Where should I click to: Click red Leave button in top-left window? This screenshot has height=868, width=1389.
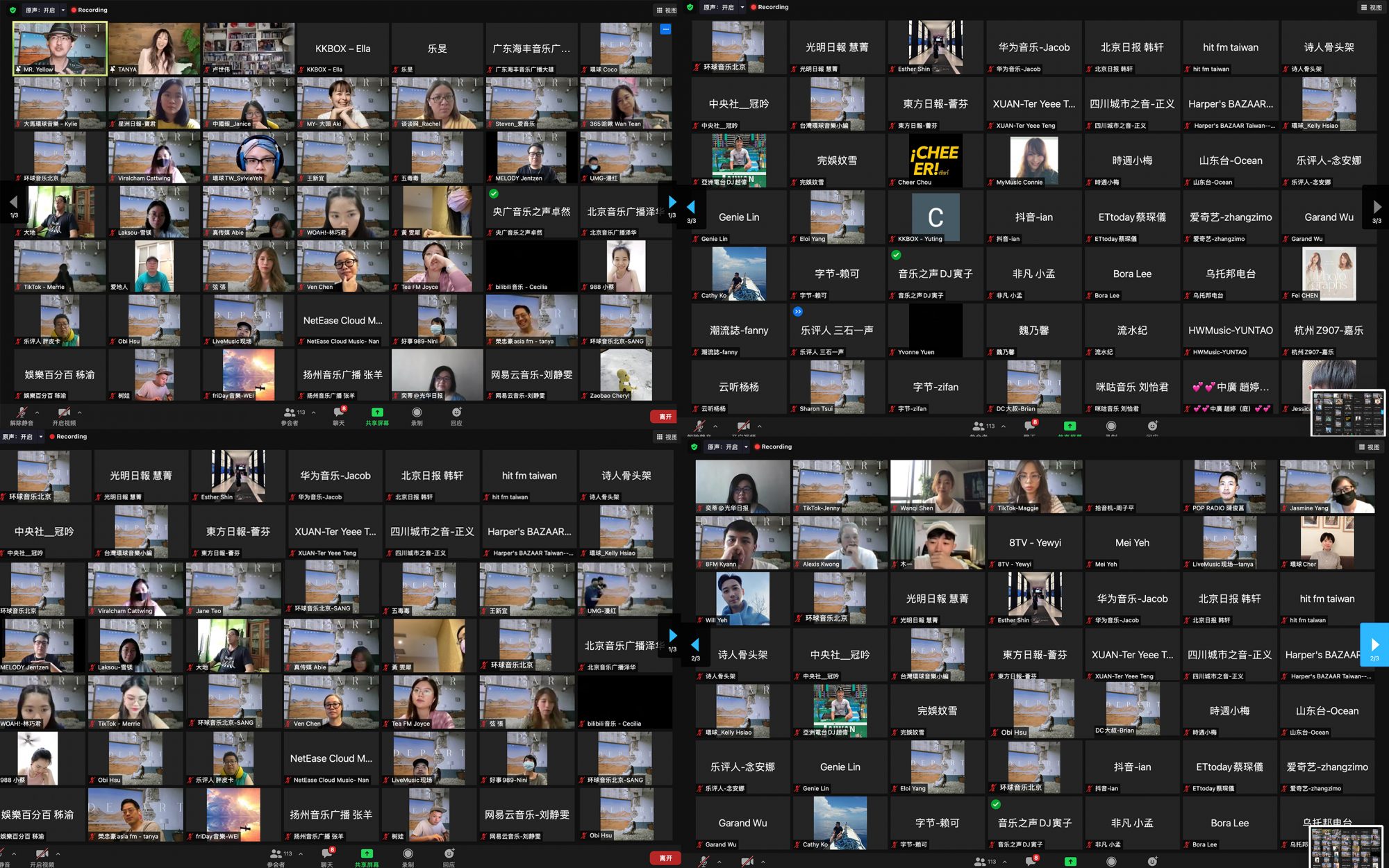click(x=665, y=417)
